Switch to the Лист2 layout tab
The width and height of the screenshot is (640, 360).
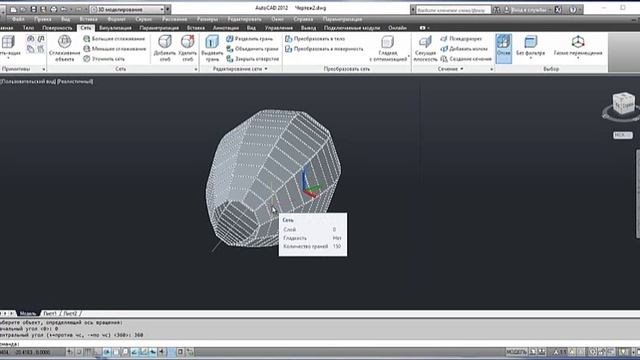(x=70, y=313)
